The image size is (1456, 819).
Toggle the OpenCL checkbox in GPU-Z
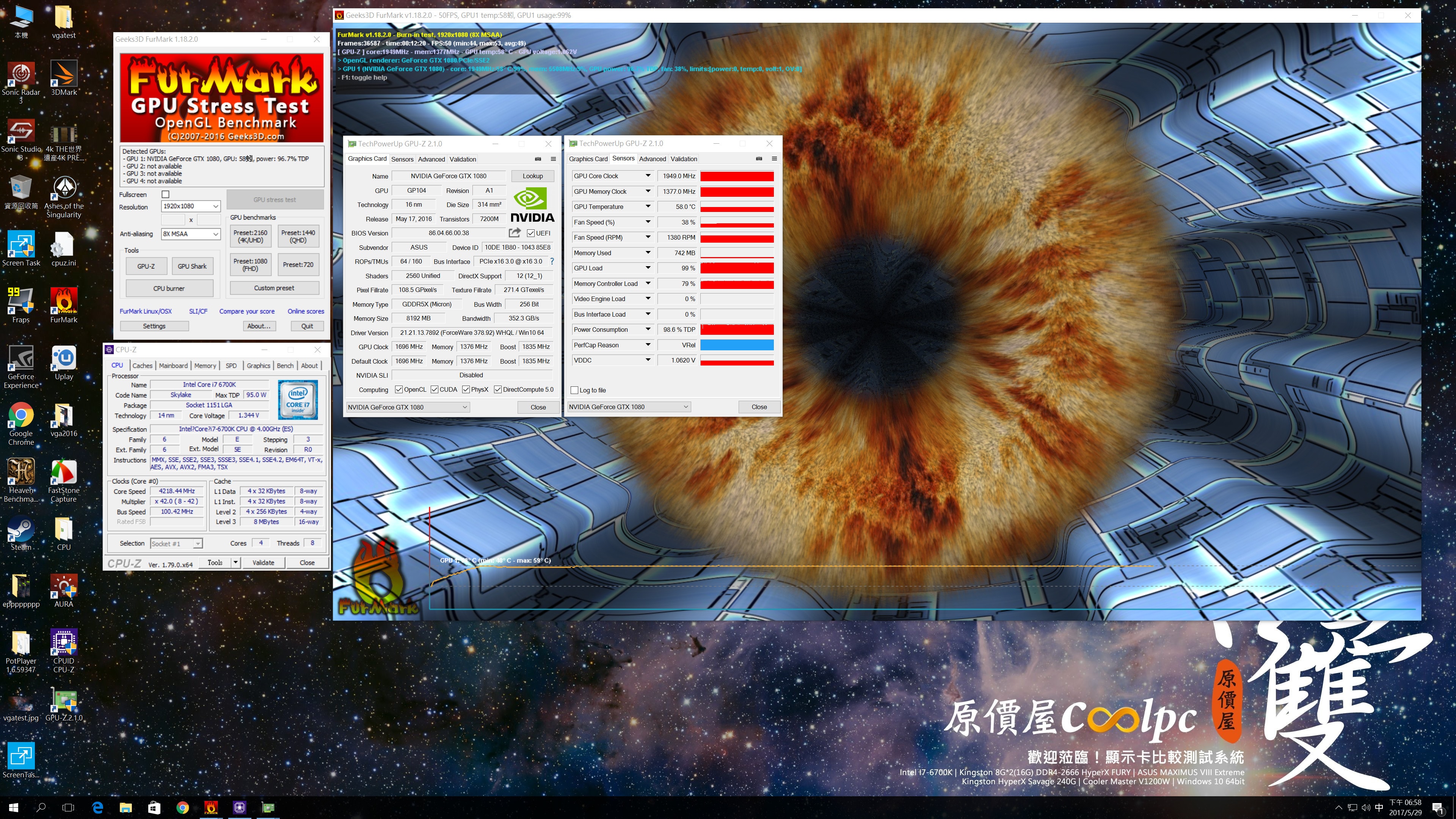pos(399,389)
